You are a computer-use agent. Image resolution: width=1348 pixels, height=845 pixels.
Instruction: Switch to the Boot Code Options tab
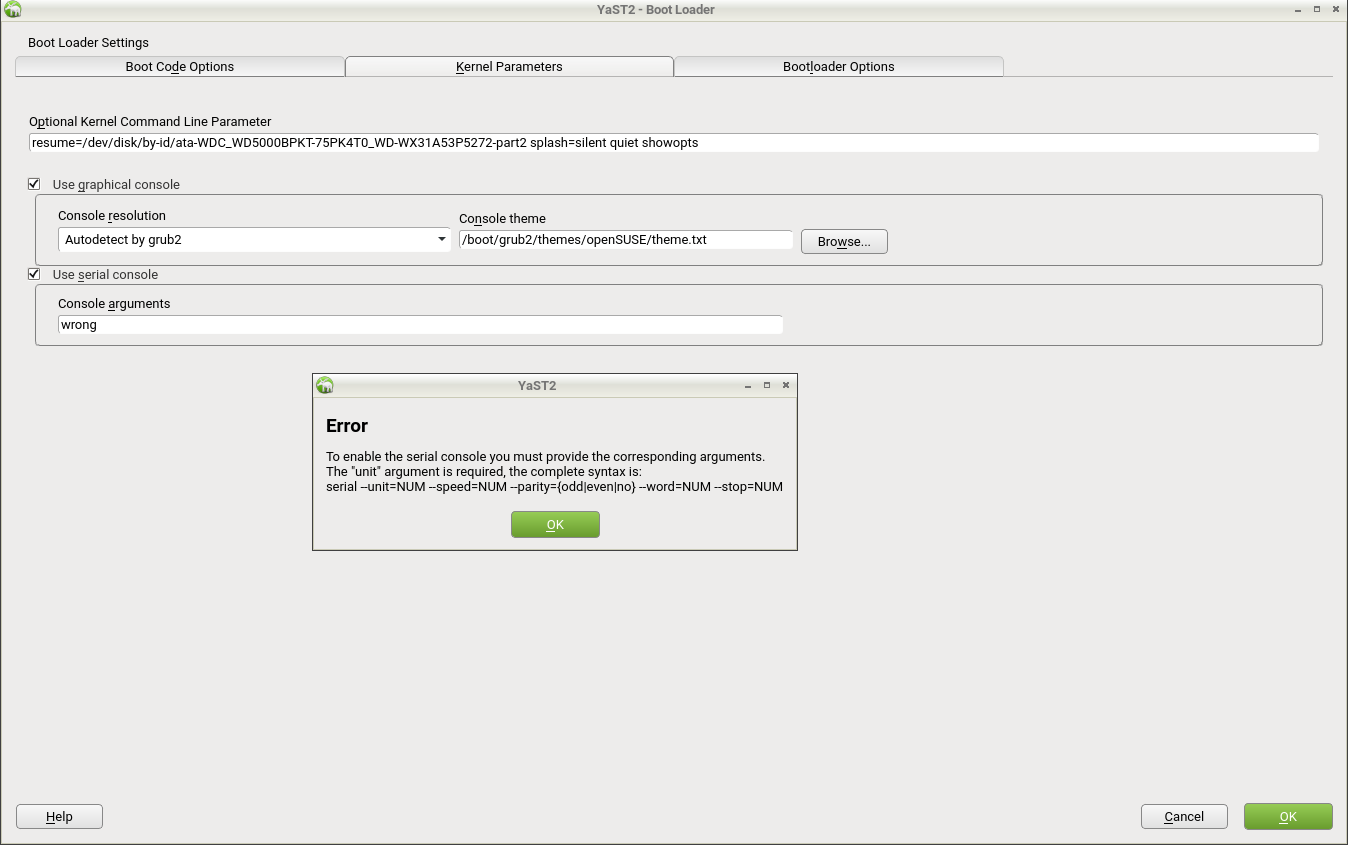[180, 67]
